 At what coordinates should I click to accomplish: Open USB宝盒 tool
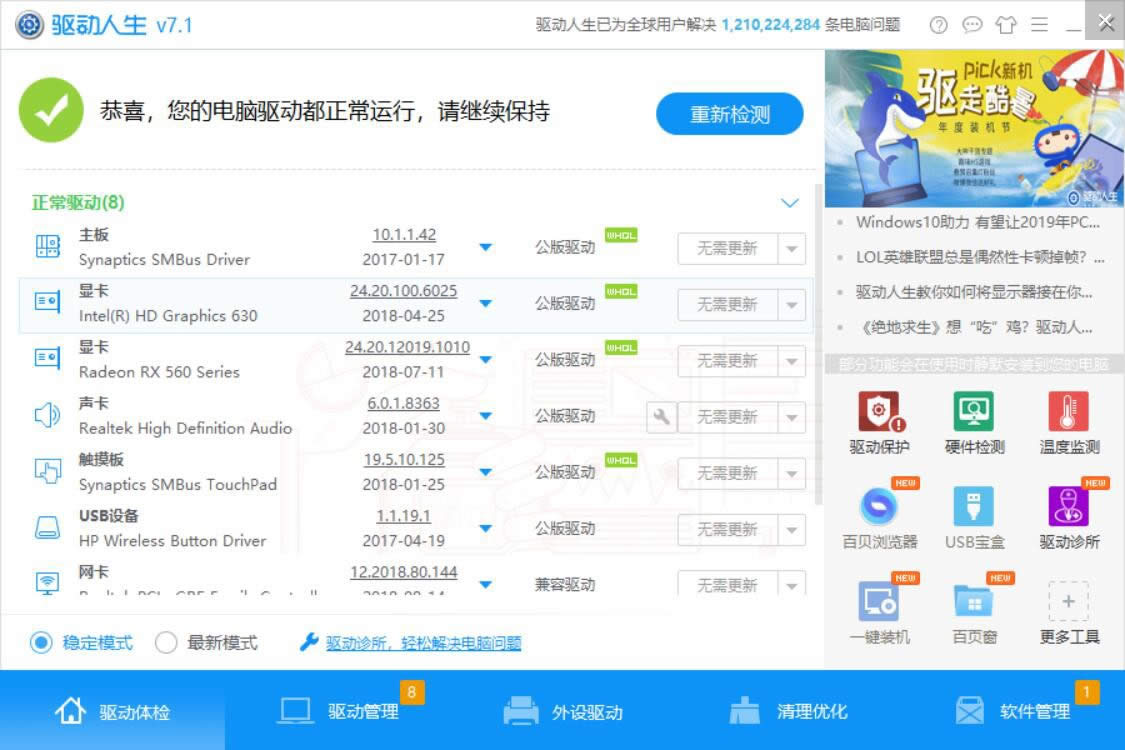pos(974,517)
